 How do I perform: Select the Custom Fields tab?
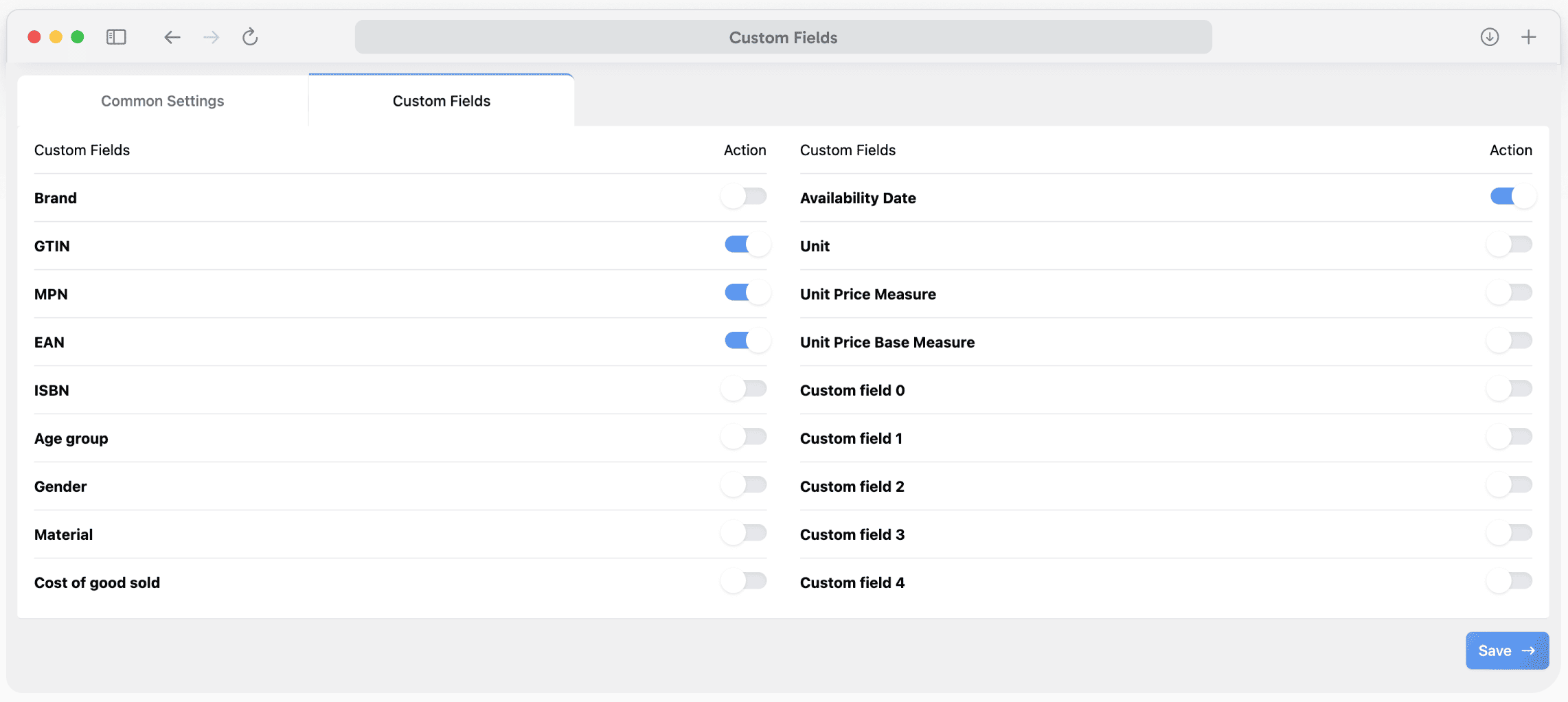441,100
